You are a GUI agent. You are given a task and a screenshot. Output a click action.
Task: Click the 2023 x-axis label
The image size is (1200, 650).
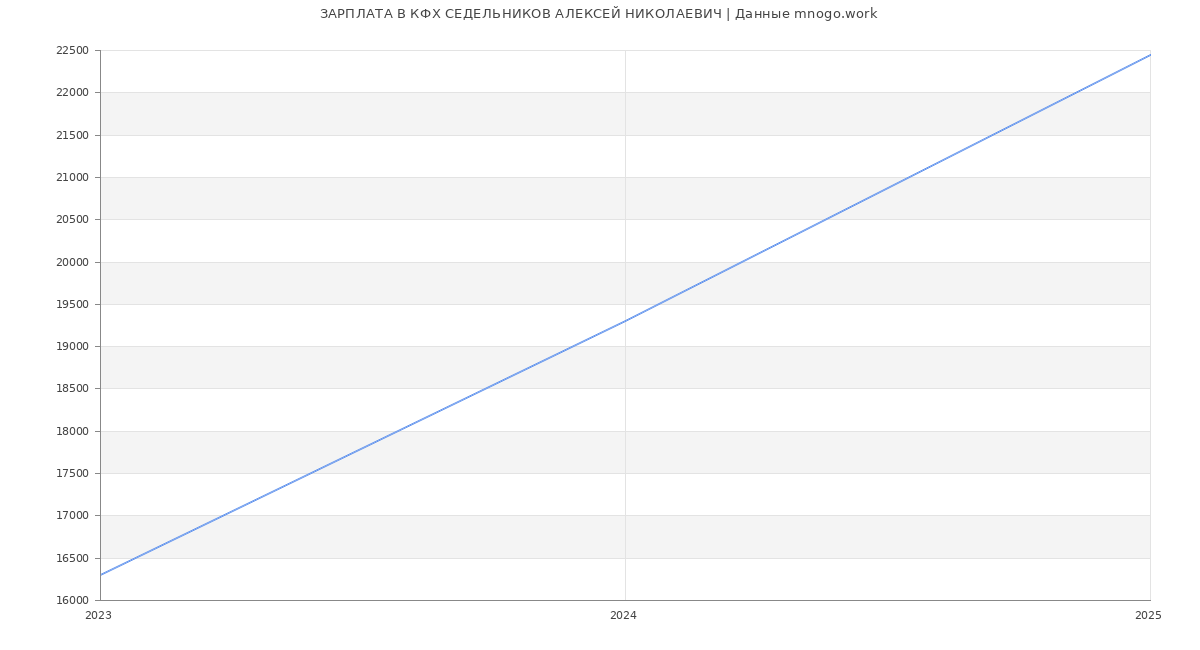pyautogui.click(x=98, y=616)
